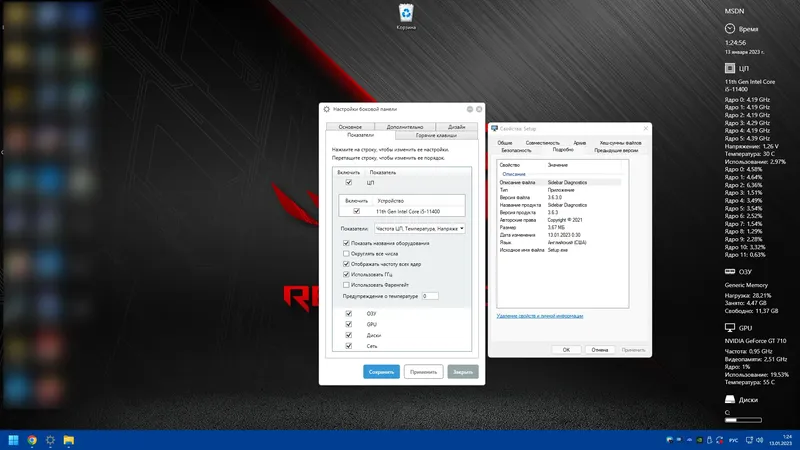This screenshot has height=450, width=800.
Task: Click the update tray icon with red badge
Action: [x=719, y=440]
